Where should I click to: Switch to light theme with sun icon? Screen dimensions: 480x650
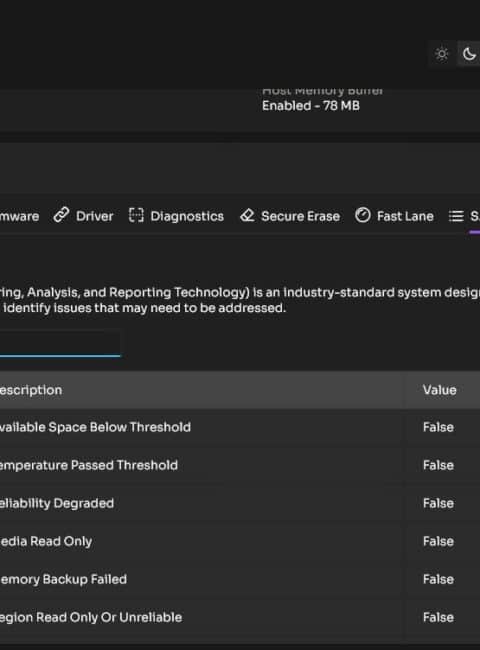point(442,53)
